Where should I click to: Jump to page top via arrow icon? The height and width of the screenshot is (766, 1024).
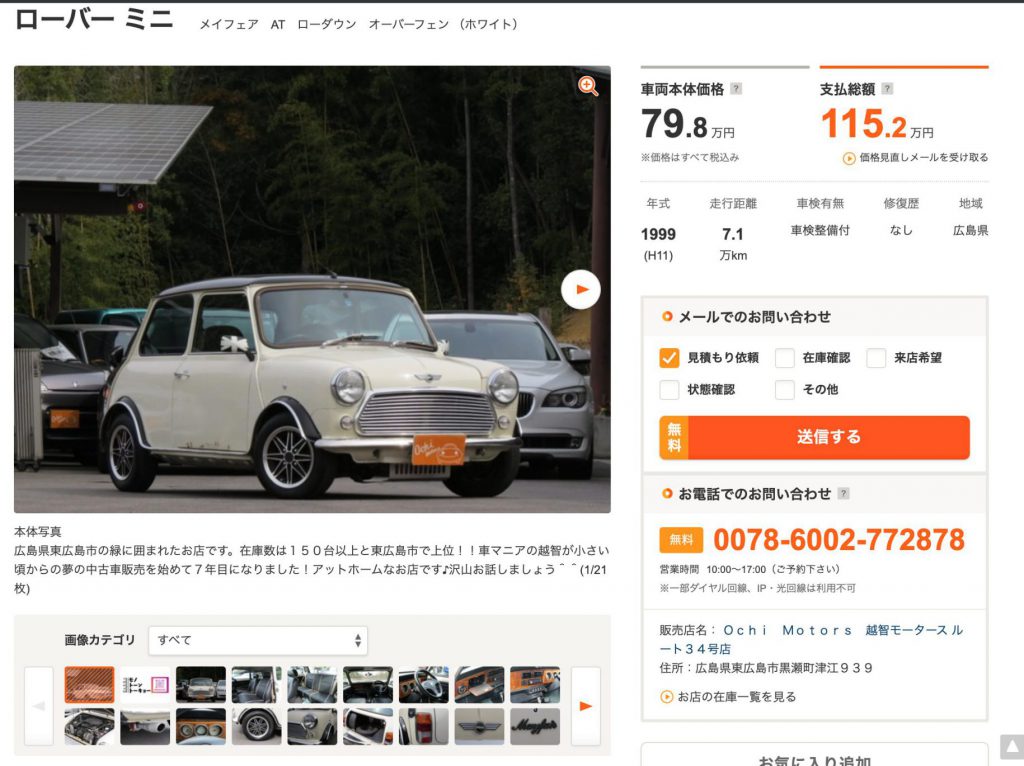coord(1012,747)
